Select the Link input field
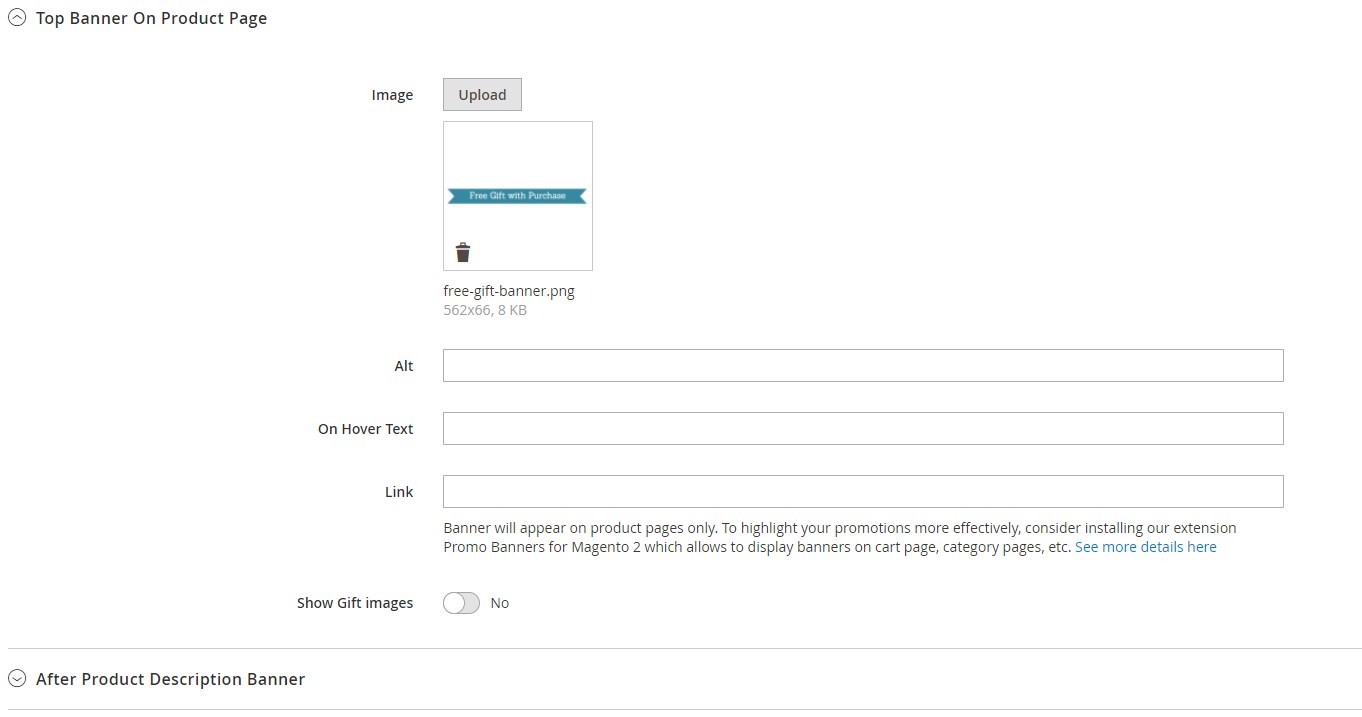1362x717 pixels. click(862, 492)
